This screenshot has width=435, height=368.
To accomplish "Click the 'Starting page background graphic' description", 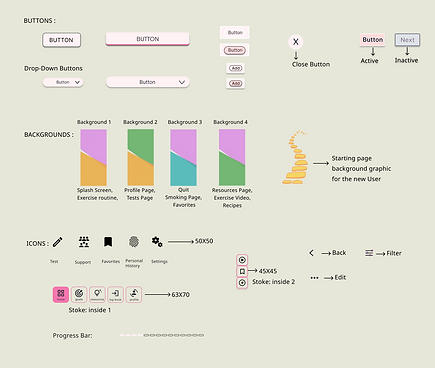I will pos(361,169).
